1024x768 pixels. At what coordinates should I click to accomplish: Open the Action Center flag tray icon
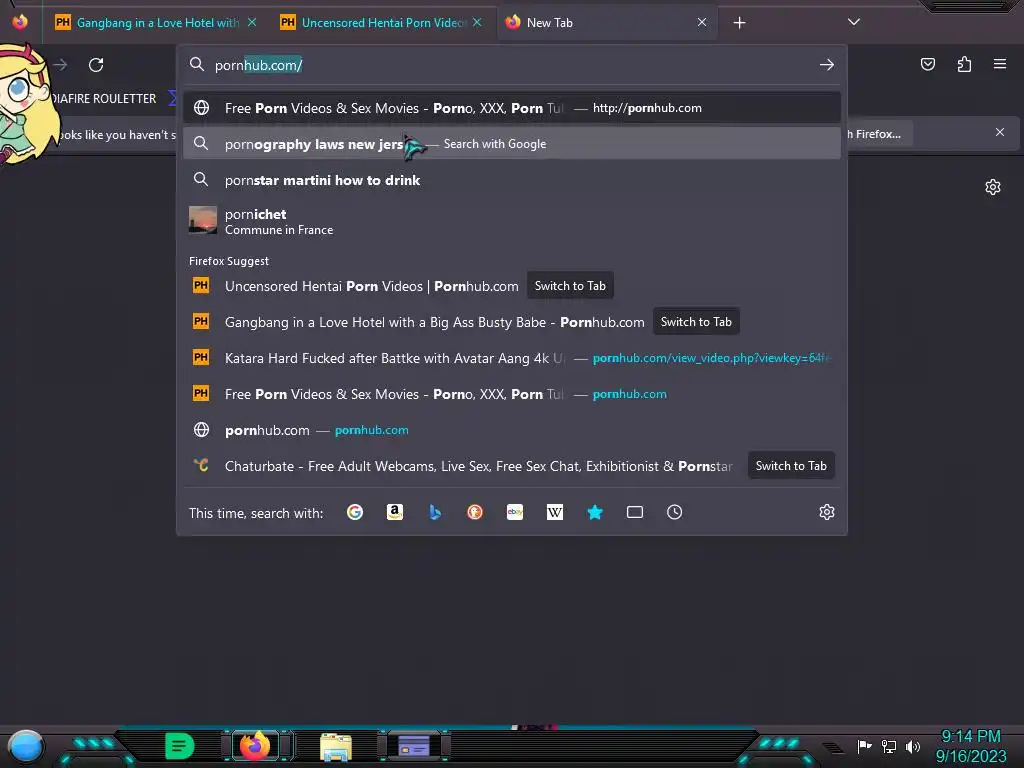[864, 746]
